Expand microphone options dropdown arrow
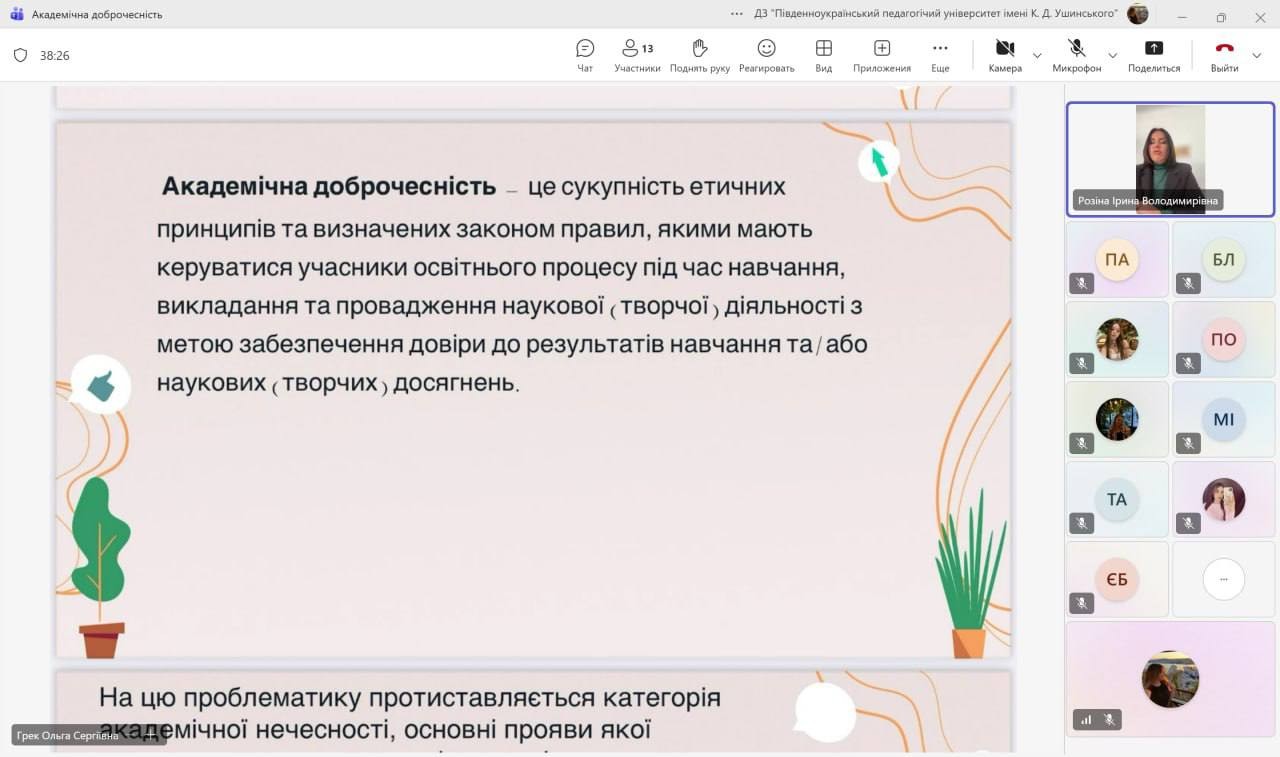 (1112, 55)
